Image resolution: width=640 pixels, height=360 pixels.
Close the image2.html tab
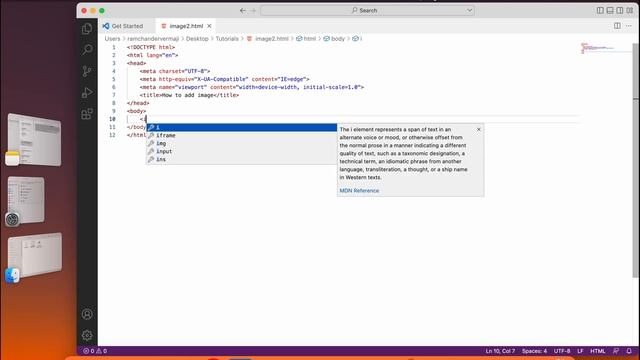point(209,26)
